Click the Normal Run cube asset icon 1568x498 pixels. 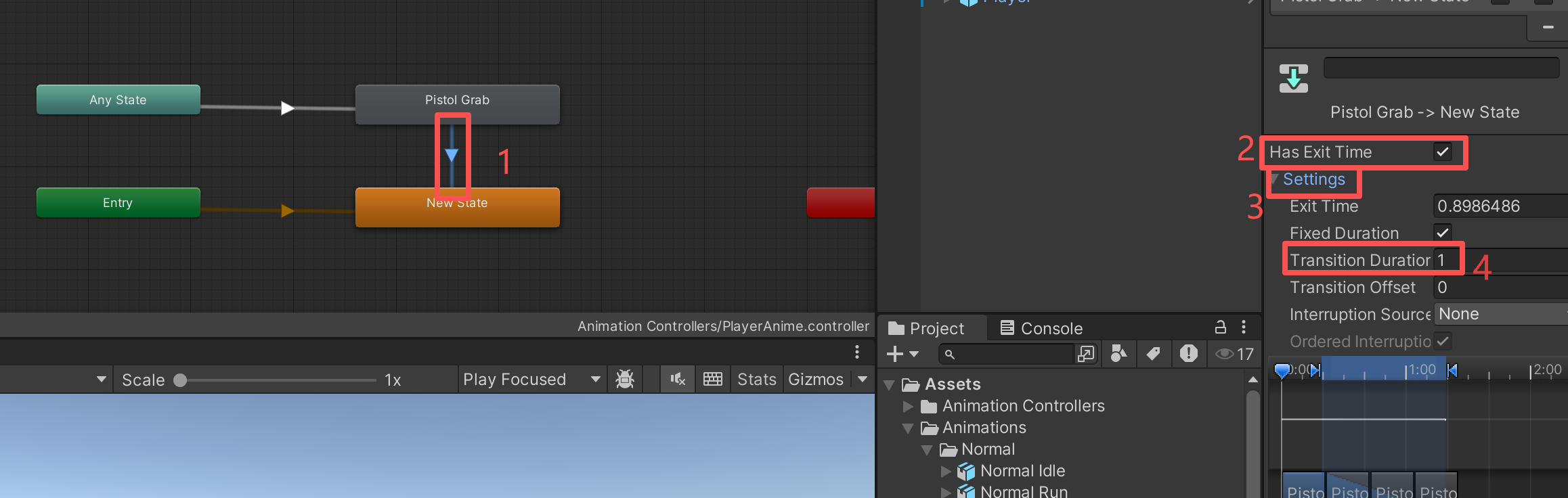click(x=966, y=492)
